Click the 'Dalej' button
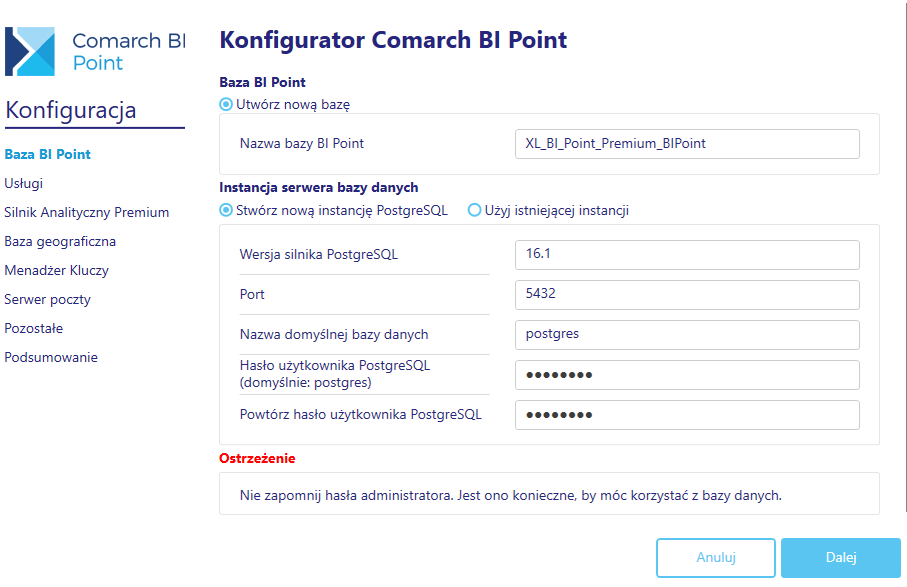The image size is (907, 587). pos(840,558)
